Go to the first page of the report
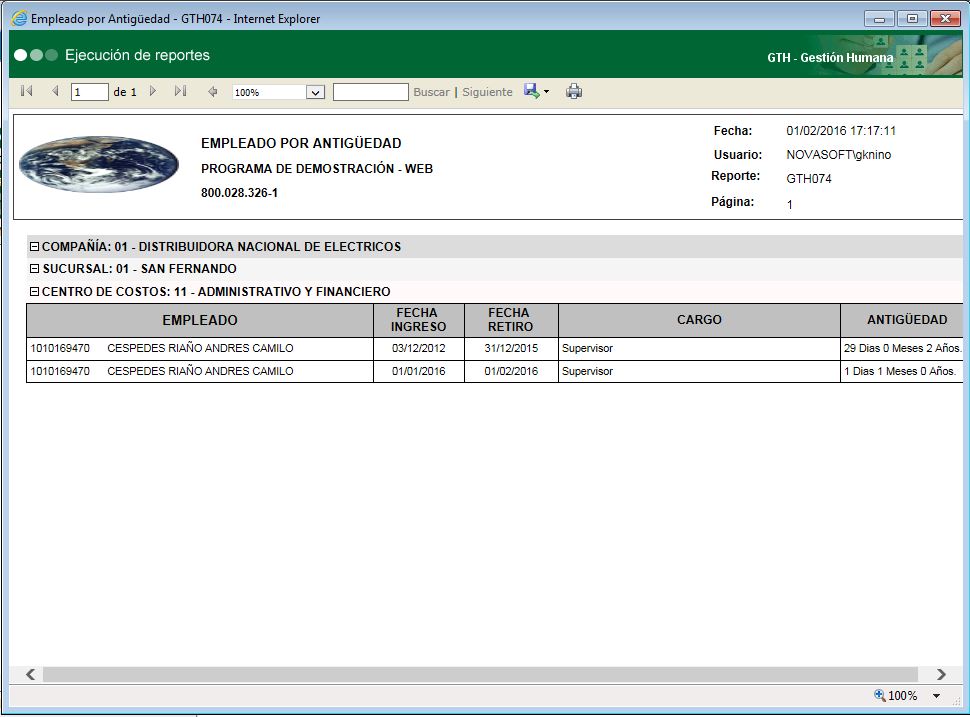Viewport: 970px width, 717px height. 26,91
